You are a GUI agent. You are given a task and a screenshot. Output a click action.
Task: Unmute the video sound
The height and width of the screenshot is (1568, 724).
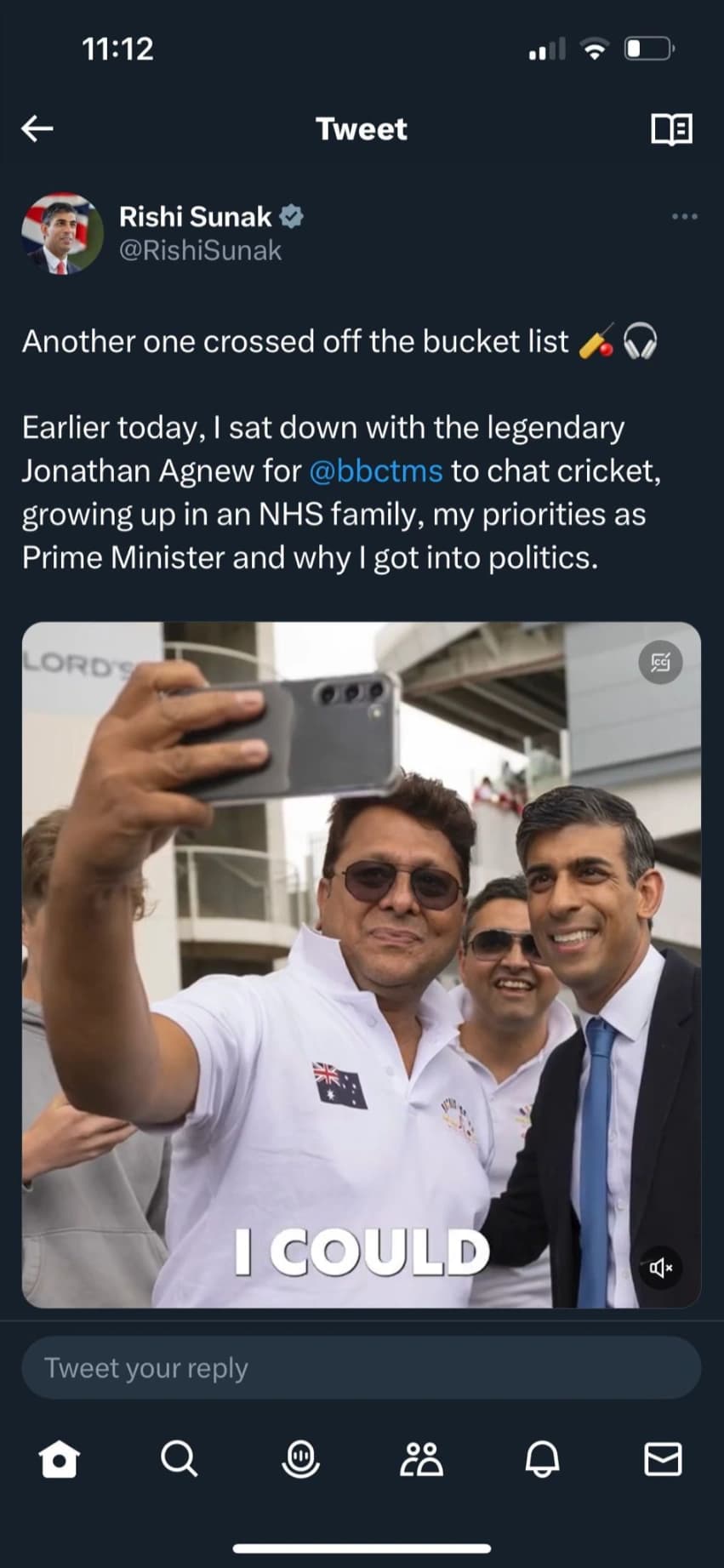(x=660, y=1268)
